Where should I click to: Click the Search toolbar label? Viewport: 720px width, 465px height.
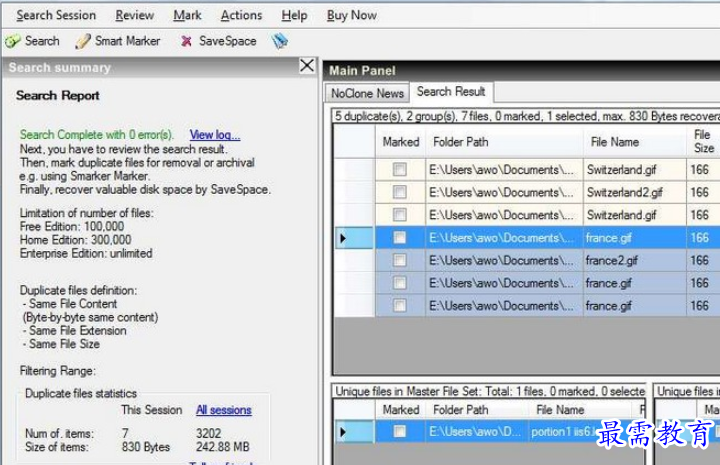pyautogui.click(x=42, y=41)
